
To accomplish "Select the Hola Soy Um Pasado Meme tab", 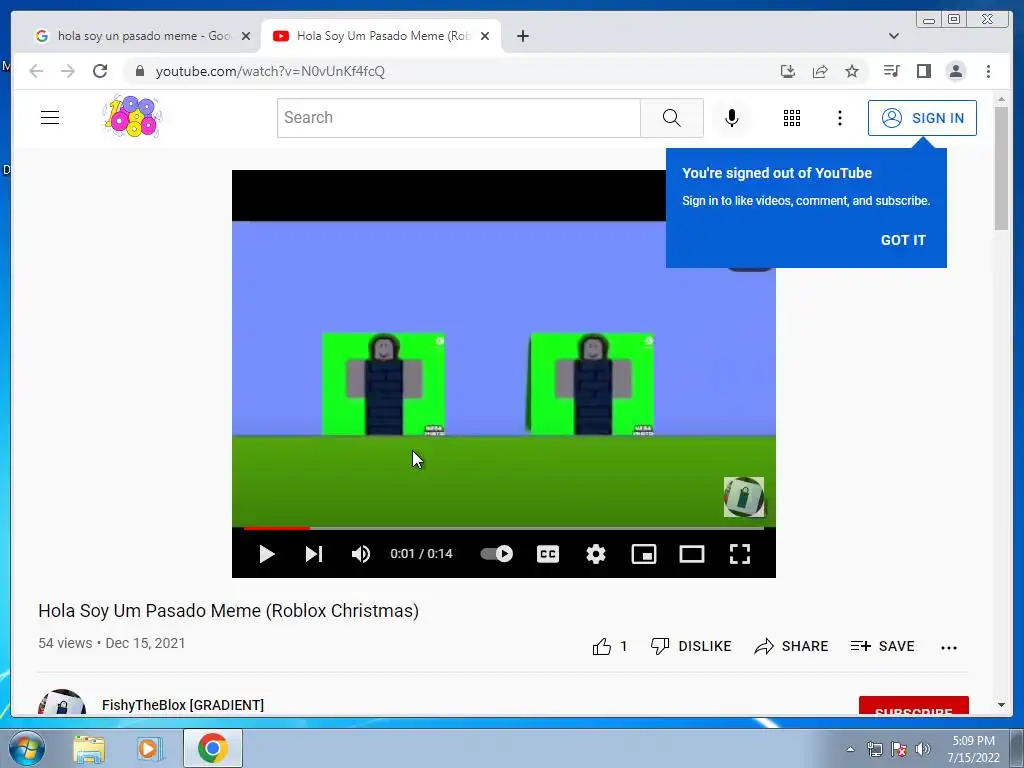I will pyautogui.click(x=382, y=36).
